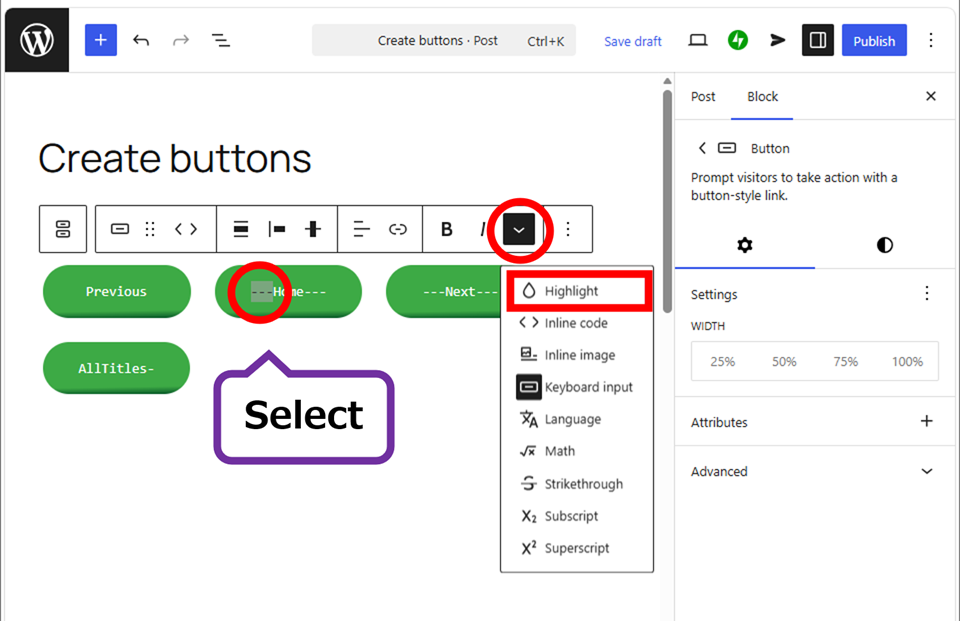Redo the last undone change

tap(181, 40)
